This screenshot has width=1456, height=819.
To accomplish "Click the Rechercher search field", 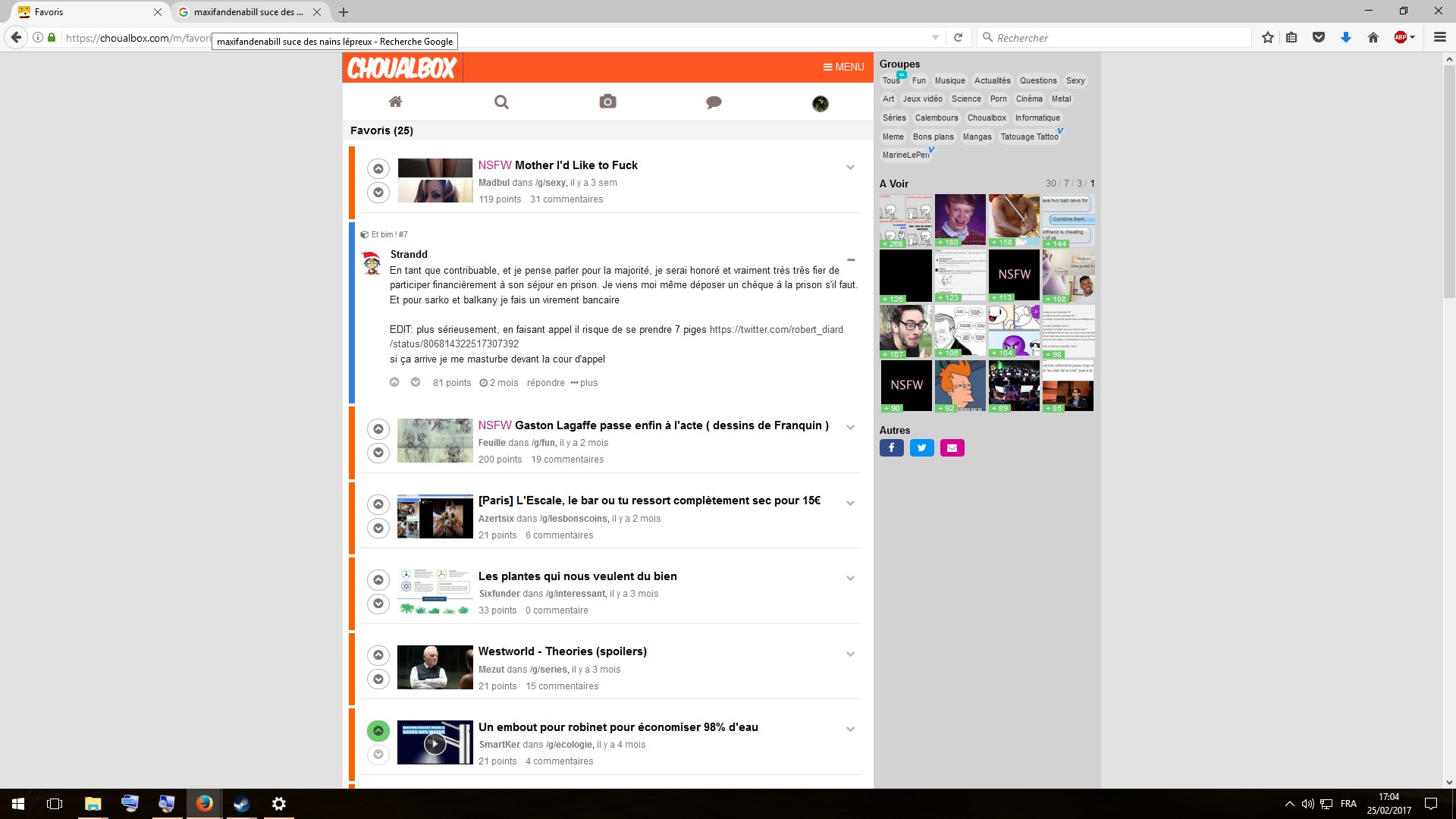I will tap(1114, 37).
